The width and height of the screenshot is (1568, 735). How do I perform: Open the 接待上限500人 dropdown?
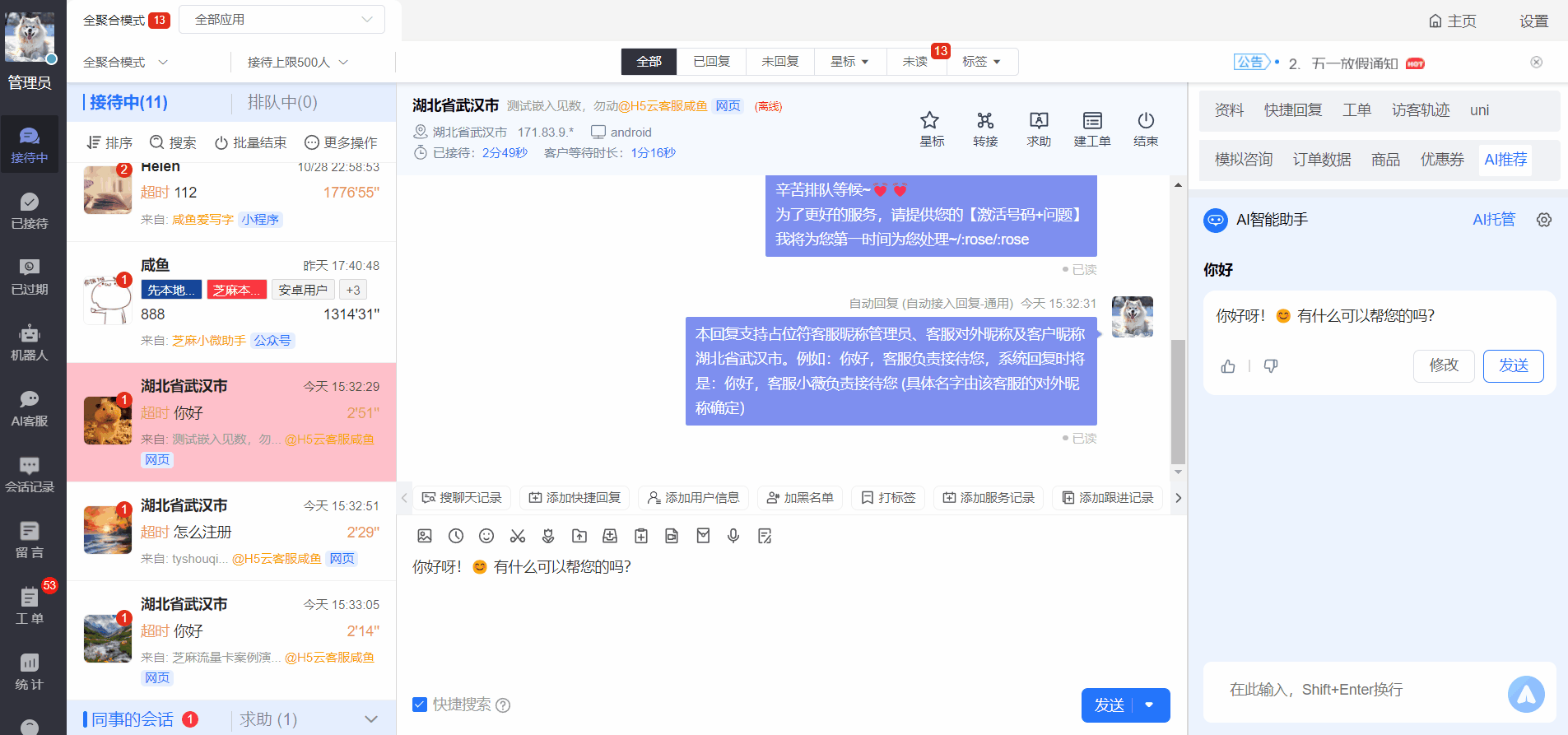[x=298, y=62]
